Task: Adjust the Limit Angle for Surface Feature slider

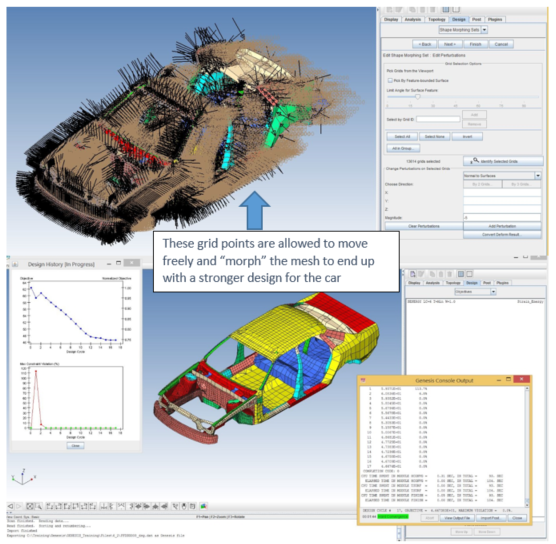Action: tap(418, 96)
